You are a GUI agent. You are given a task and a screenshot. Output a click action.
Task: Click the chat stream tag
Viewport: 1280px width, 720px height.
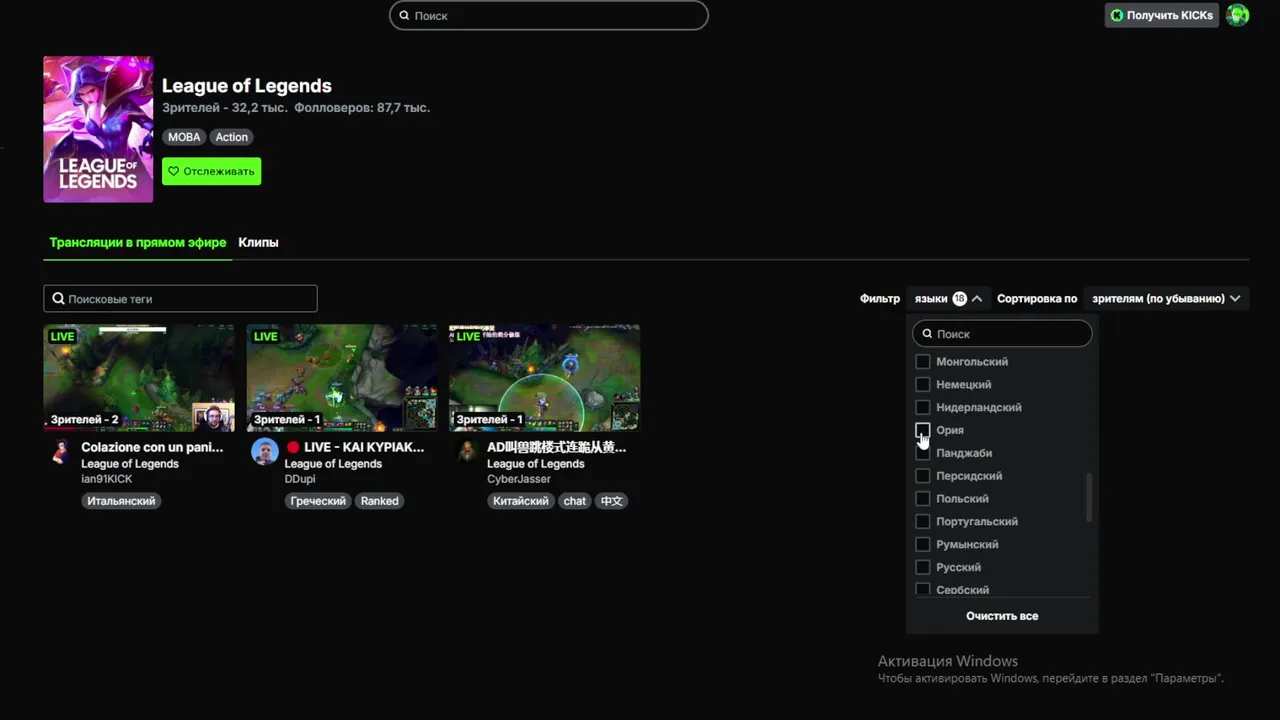tap(575, 501)
